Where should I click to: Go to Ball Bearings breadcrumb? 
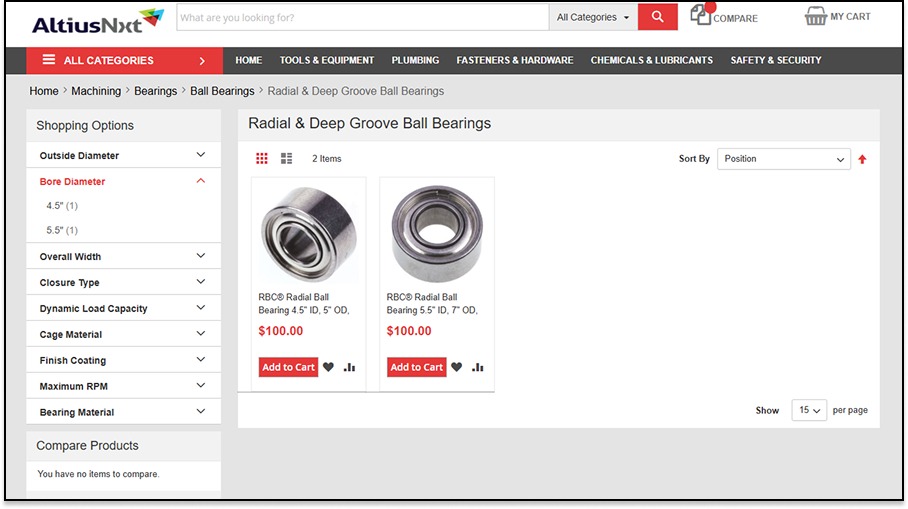222,91
